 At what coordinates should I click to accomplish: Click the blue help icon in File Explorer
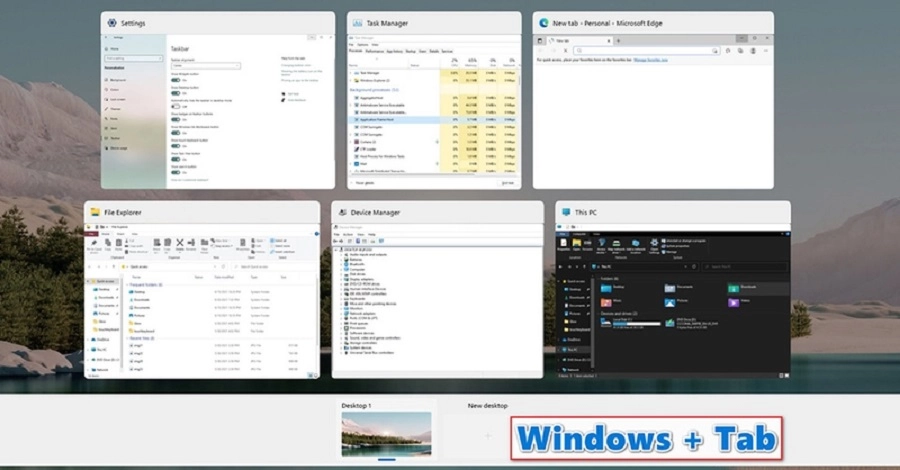point(316,234)
